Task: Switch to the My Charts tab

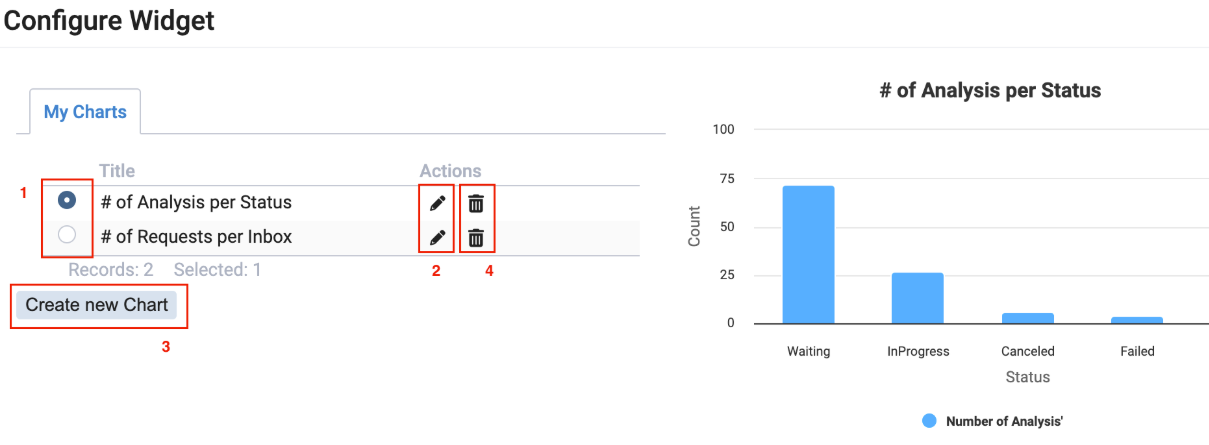Action: point(85,112)
